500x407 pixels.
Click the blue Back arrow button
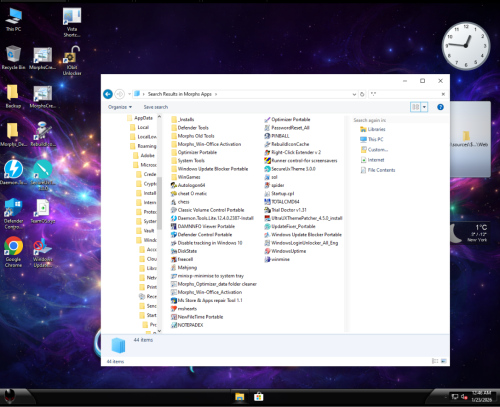point(108,94)
